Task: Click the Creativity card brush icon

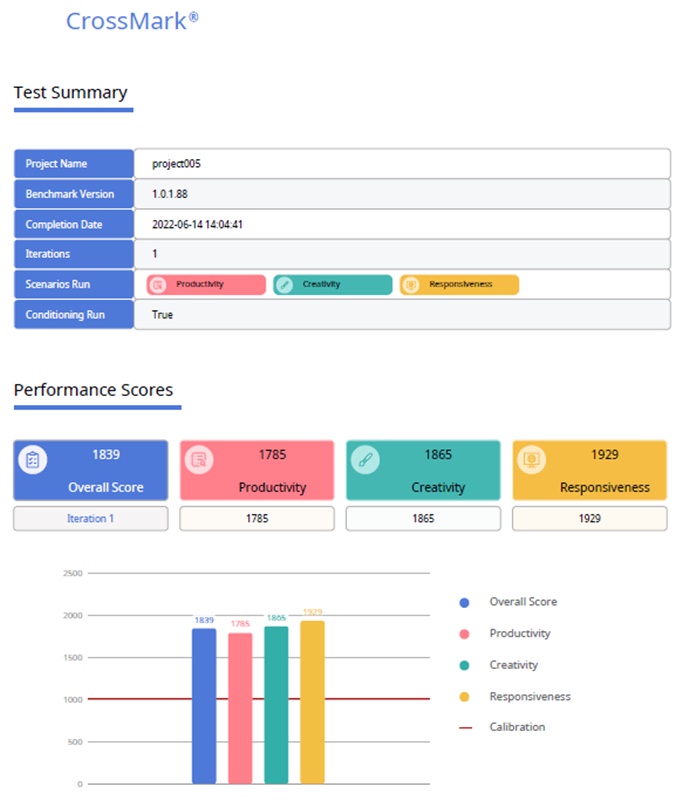Action: point(365,460)
